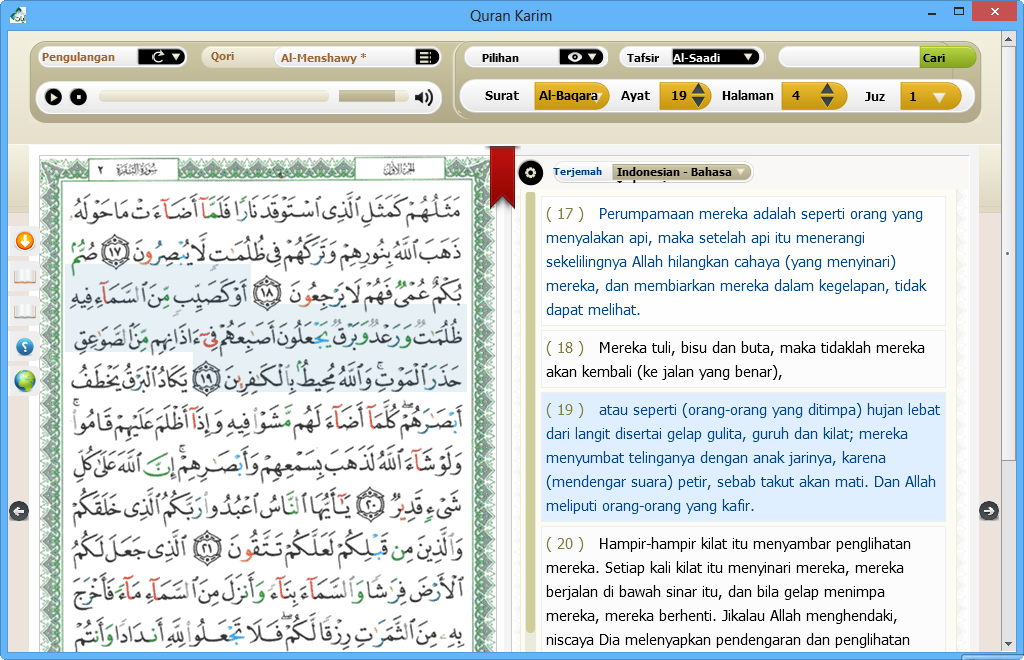
Task: Click the settings gear beside Terjemah panel
Action: [529, 171]
